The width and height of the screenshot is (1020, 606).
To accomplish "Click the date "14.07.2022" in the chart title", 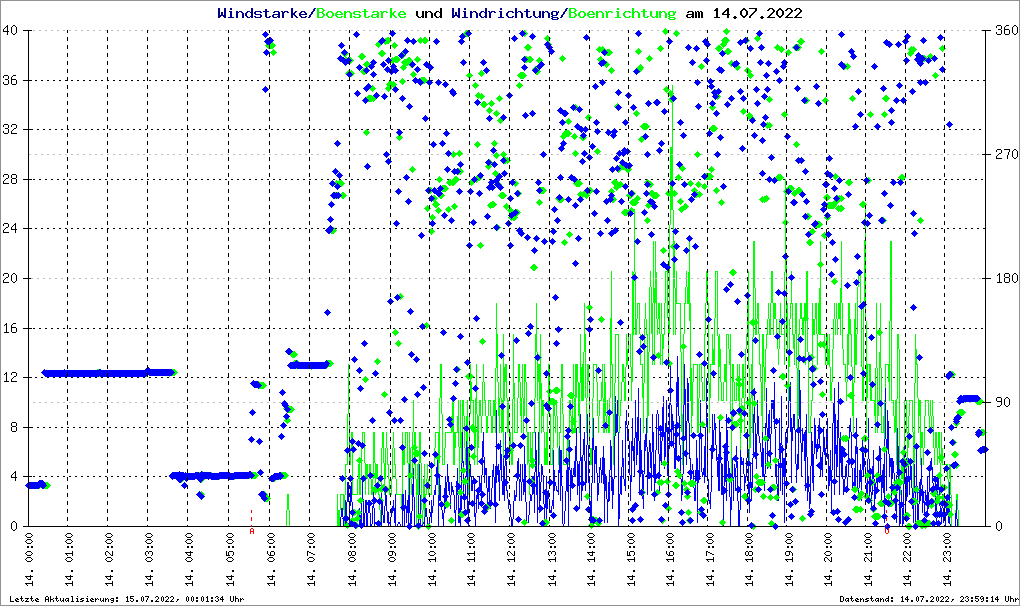I will pyautogui.click(x=757, y=13).
